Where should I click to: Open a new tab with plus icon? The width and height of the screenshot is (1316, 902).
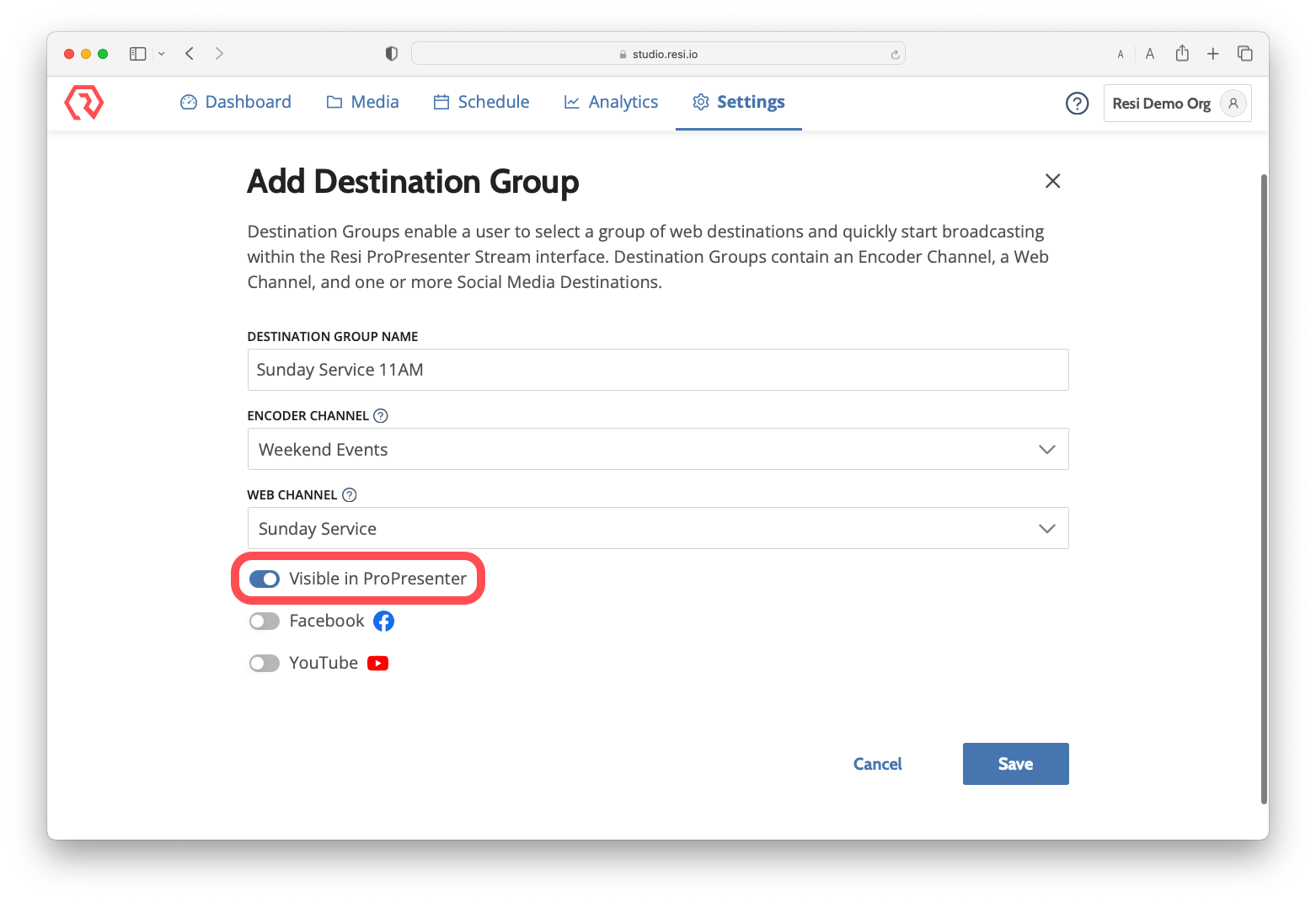click(1212, 54)
